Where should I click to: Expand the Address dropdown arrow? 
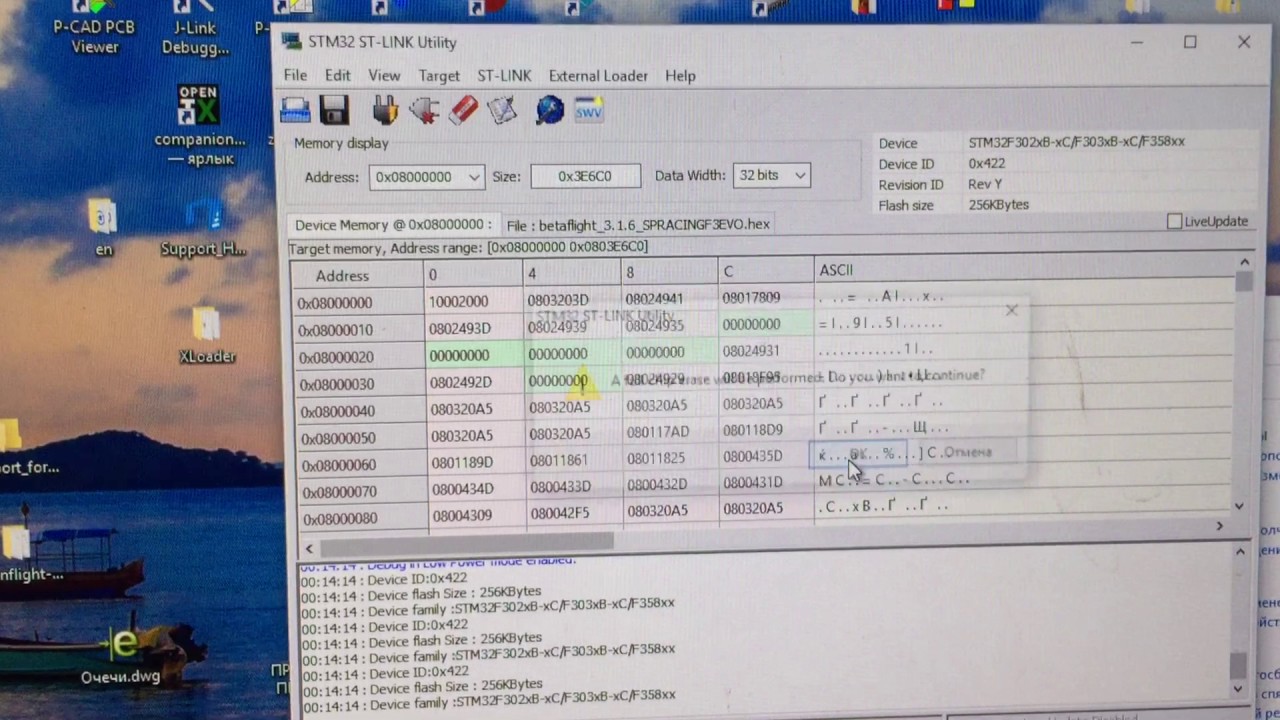[474, 177]
